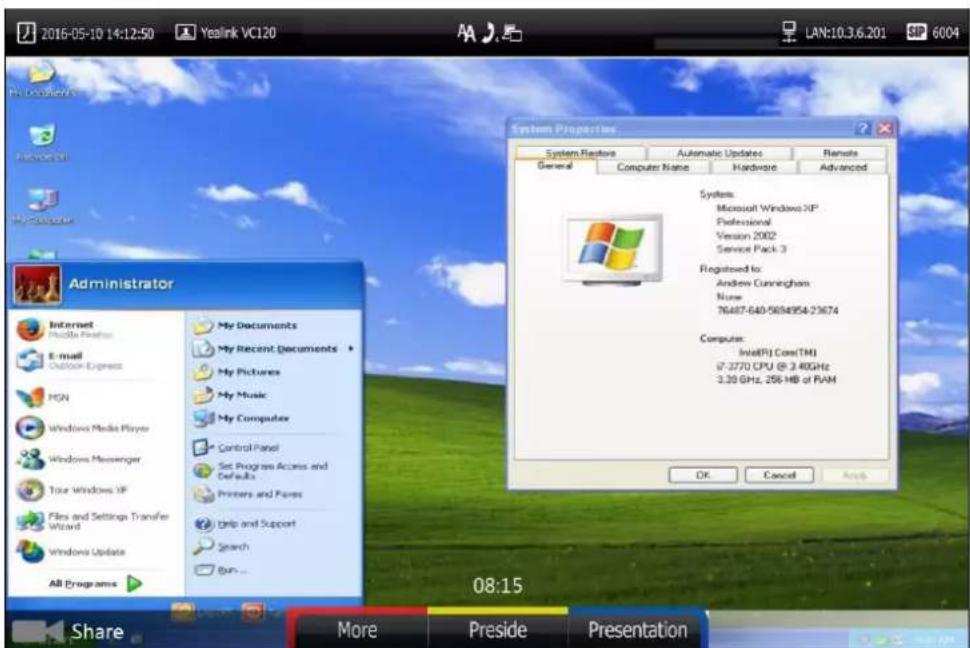The height and width of the screenshot is (648, 970).
Task: Click Cancel in System Properties
Action: click(779, 475)
